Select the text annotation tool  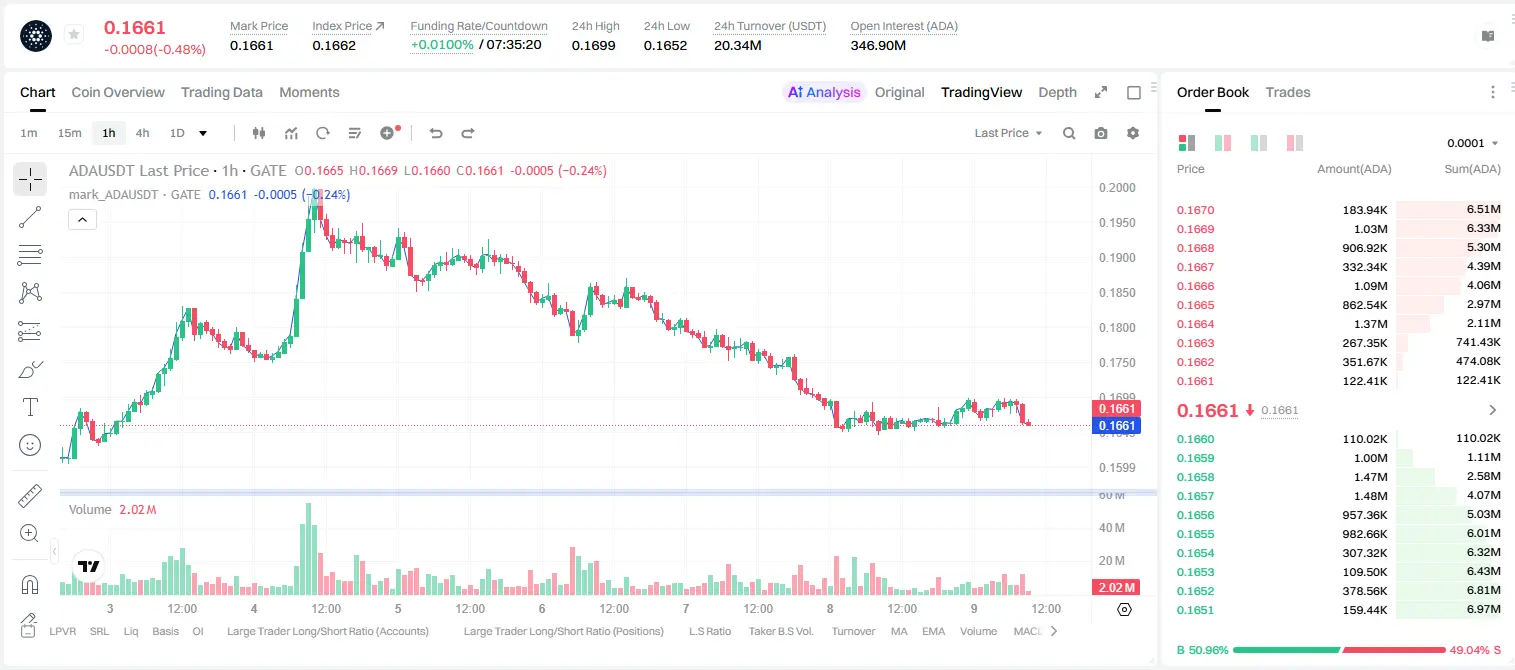coord(30,407)
